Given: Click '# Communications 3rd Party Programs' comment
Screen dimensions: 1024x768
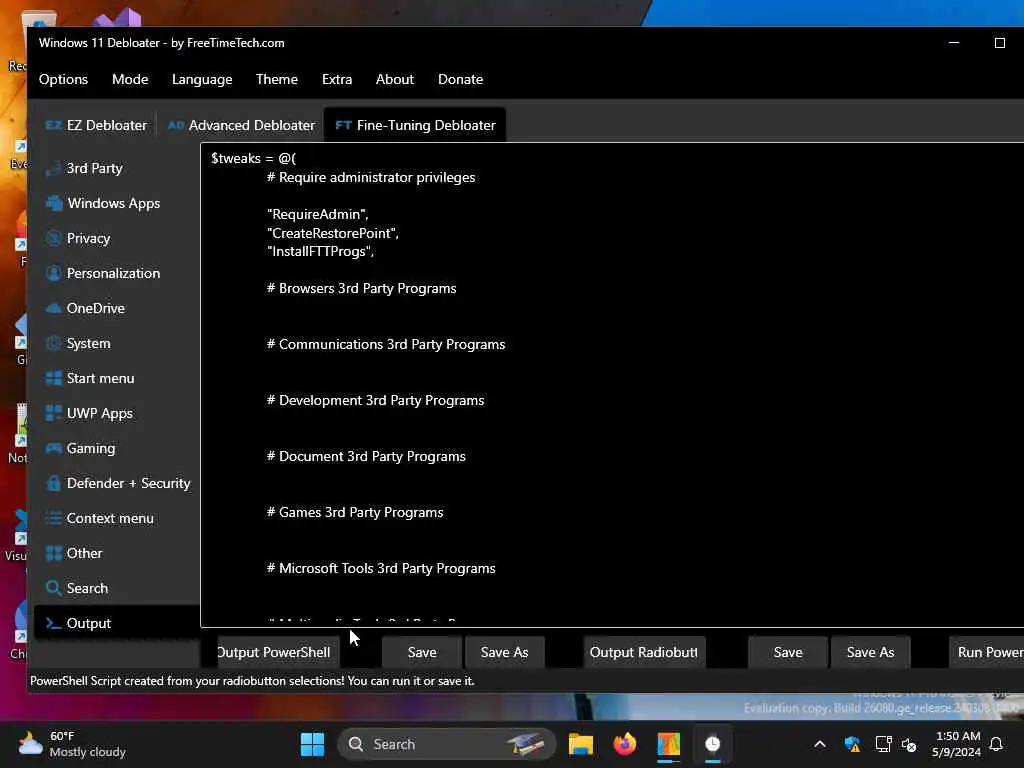Looking at the screenshot, I should 385,344.
